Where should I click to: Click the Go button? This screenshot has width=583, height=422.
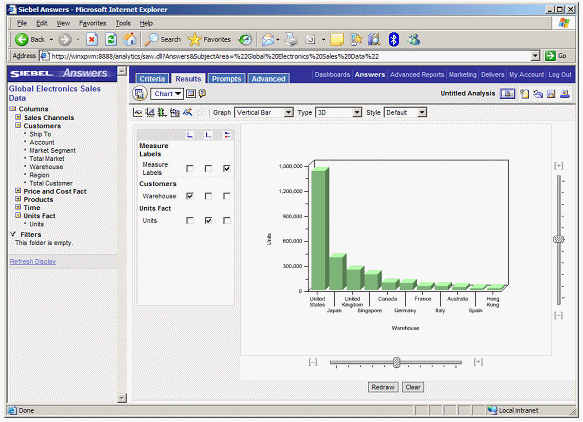tap(556, 56)
